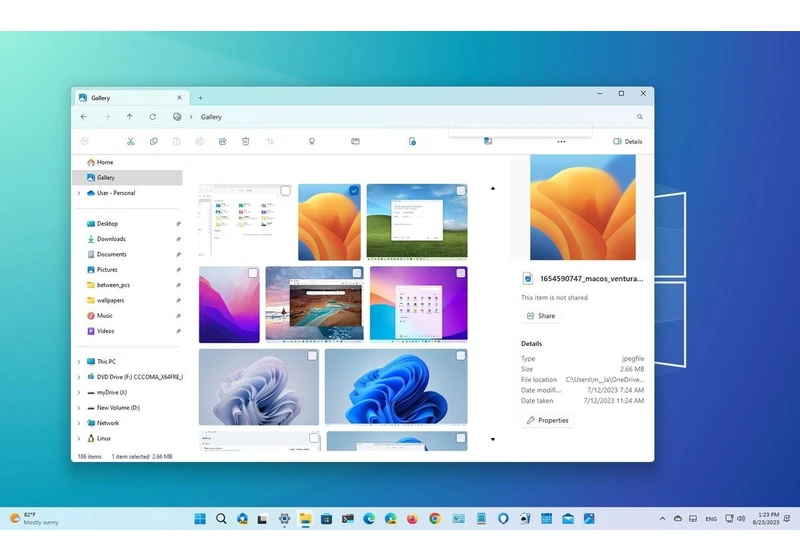
Task: Click the Delete trash can icon
Action: pyautogui.click(x=245, y=141)
